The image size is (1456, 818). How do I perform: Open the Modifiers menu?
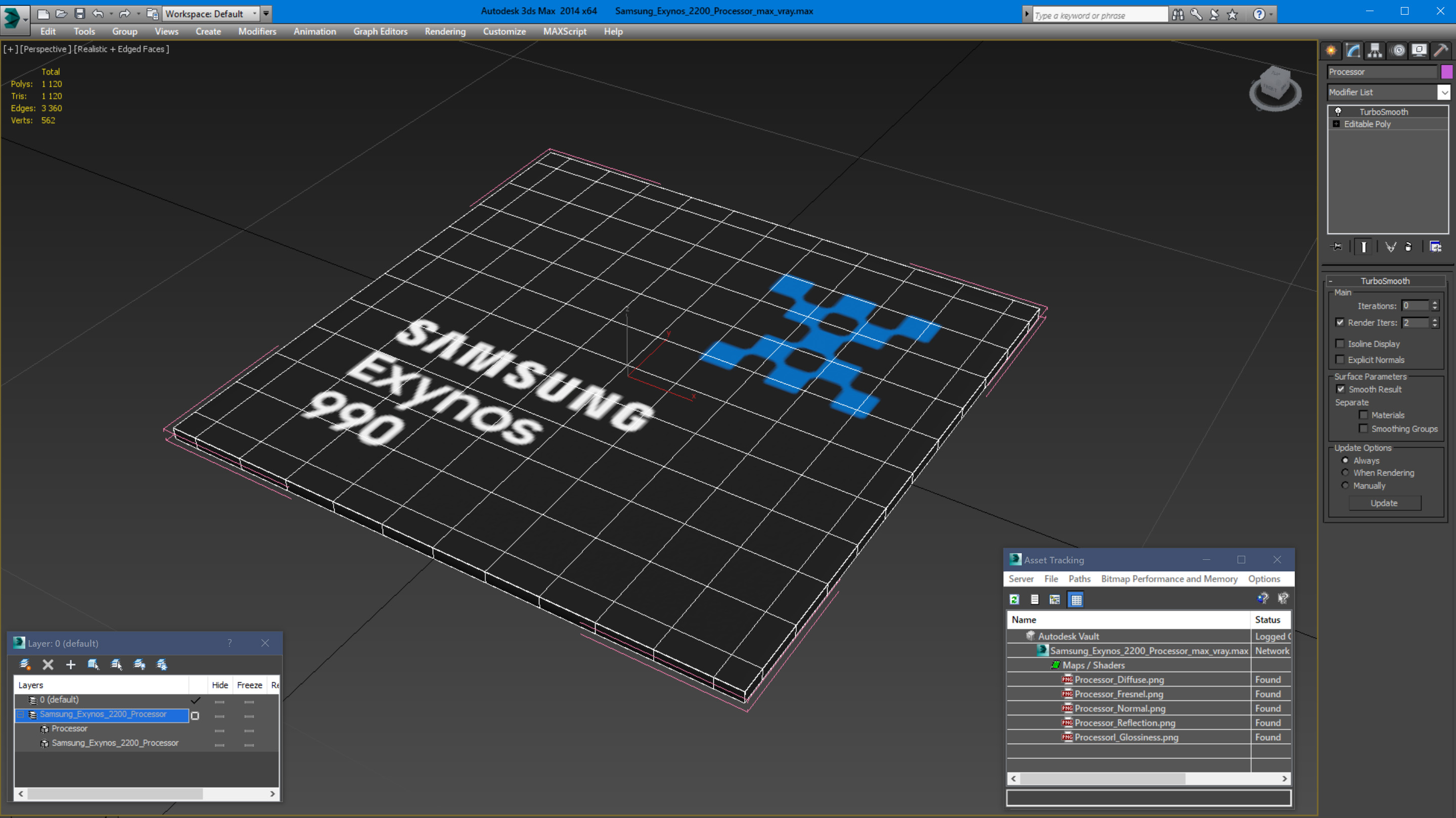tap(257, 32)
